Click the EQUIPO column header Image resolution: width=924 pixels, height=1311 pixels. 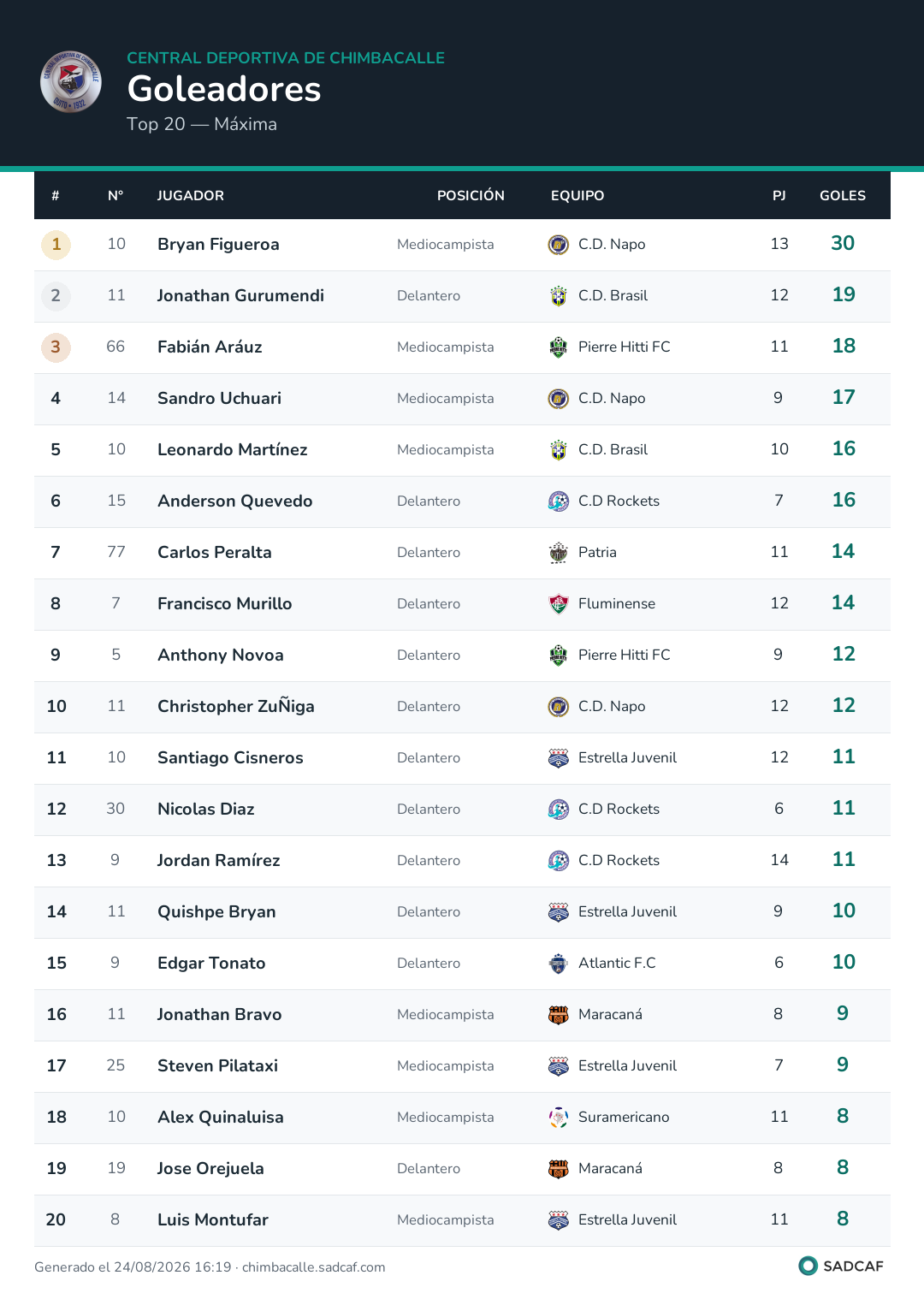tap(577, 196)
